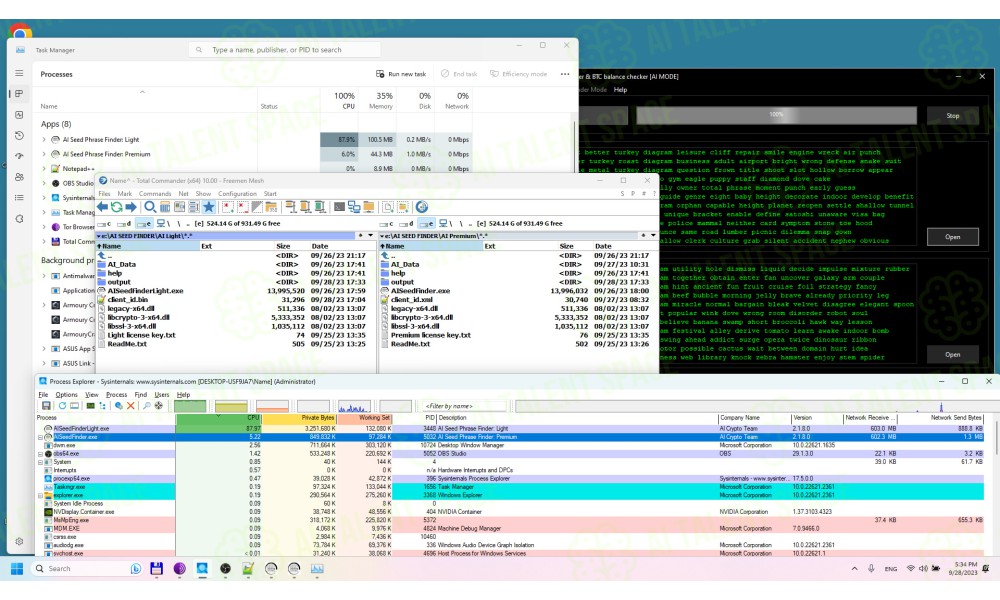Viewport: 1000px width, 600px height.
Task: Open the Files menu in Total Commander
Action: (x=105, y=194)
